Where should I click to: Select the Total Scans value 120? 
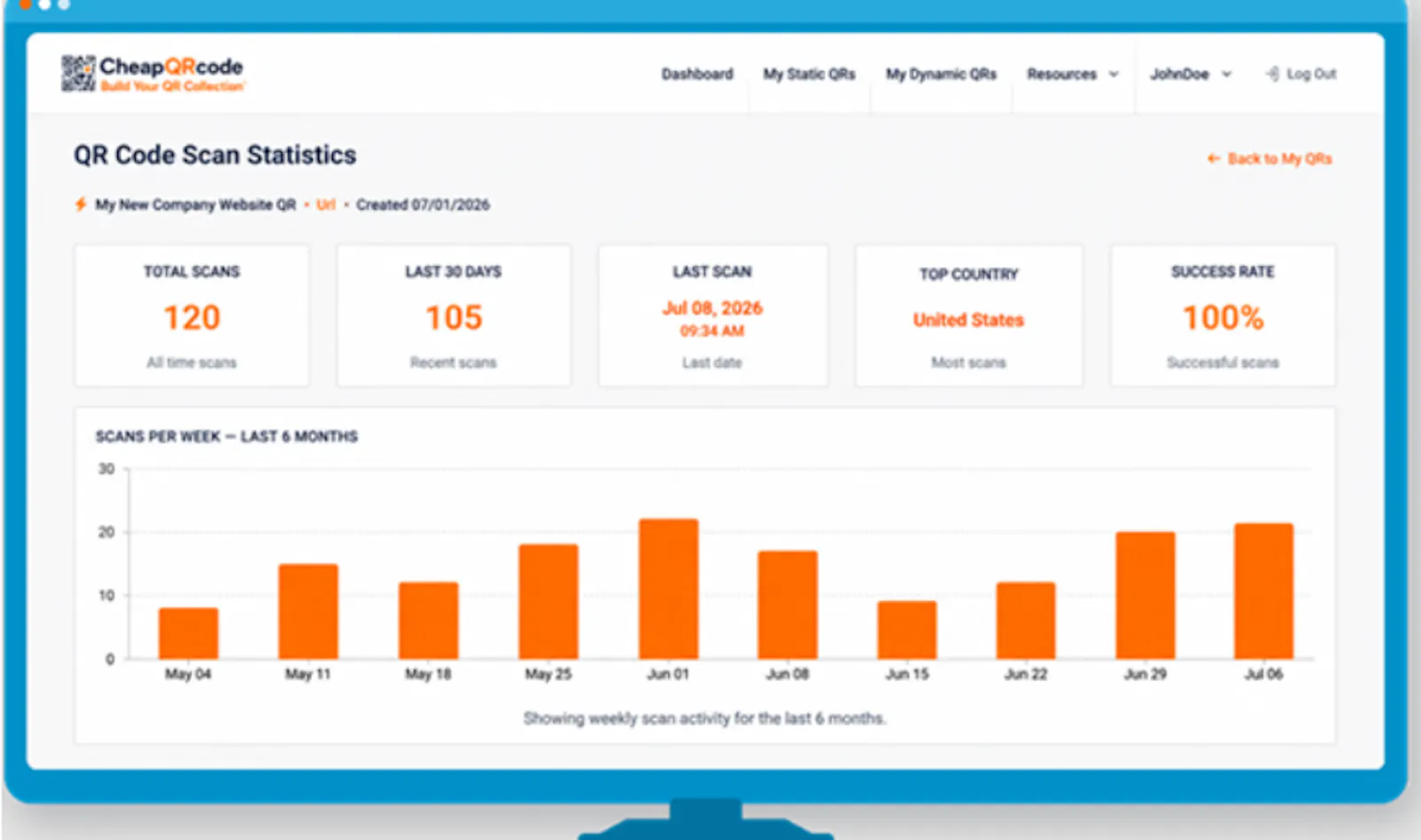[x=192, y=317]
